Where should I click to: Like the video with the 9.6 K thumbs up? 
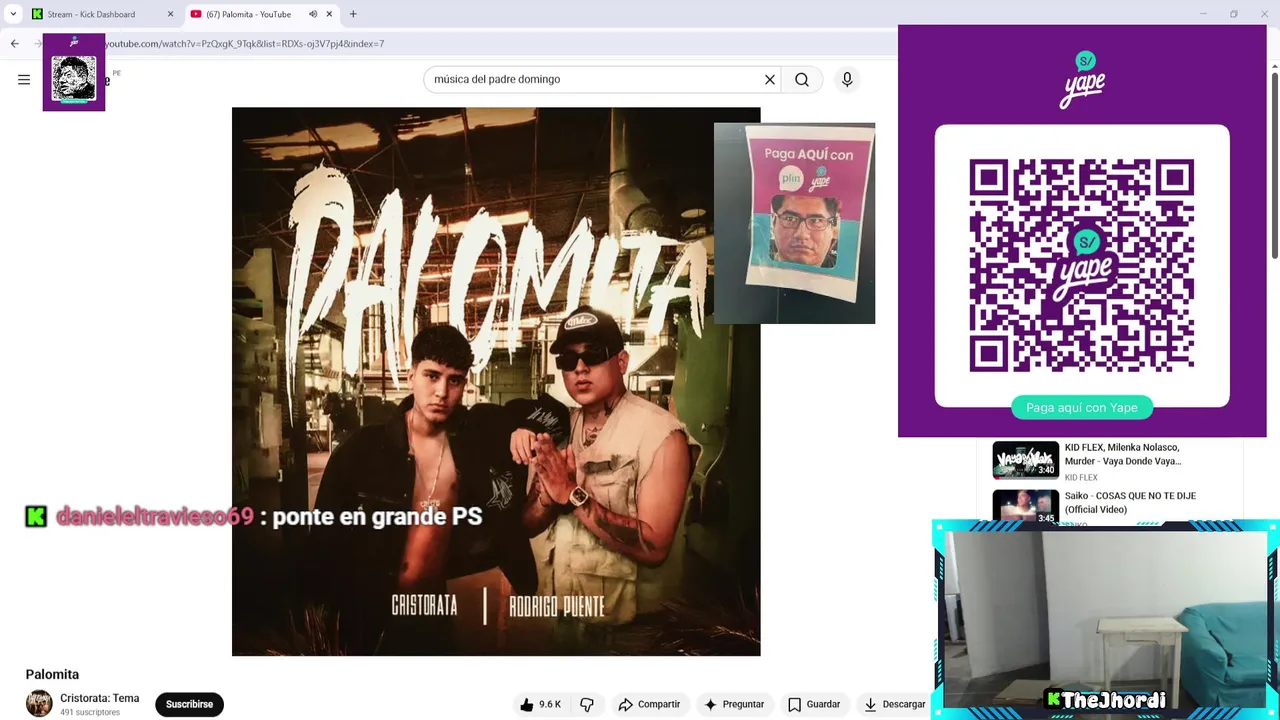click(x=540, y=704)
